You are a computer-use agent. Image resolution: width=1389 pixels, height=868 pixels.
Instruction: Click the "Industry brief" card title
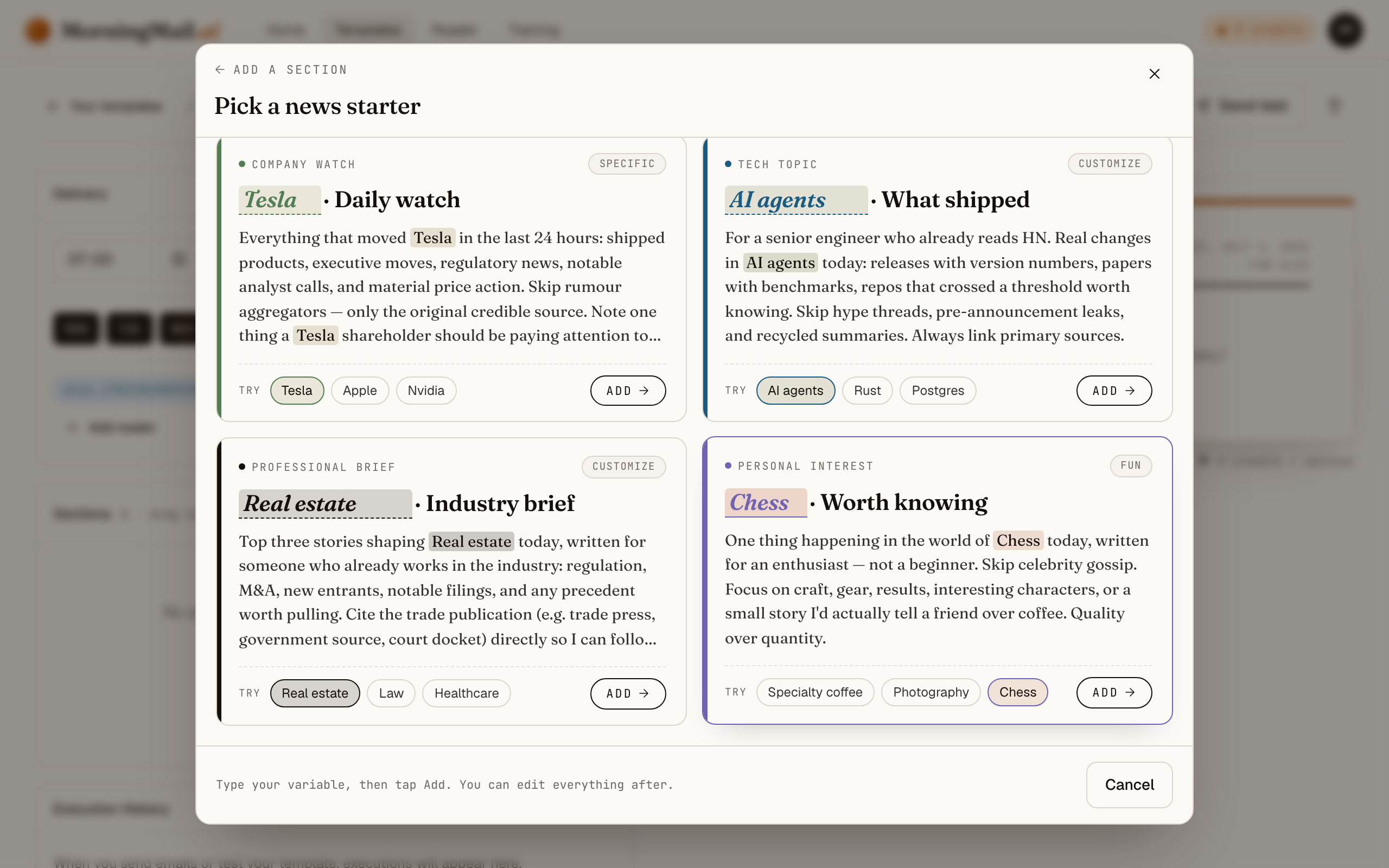[x=500, y=503]
